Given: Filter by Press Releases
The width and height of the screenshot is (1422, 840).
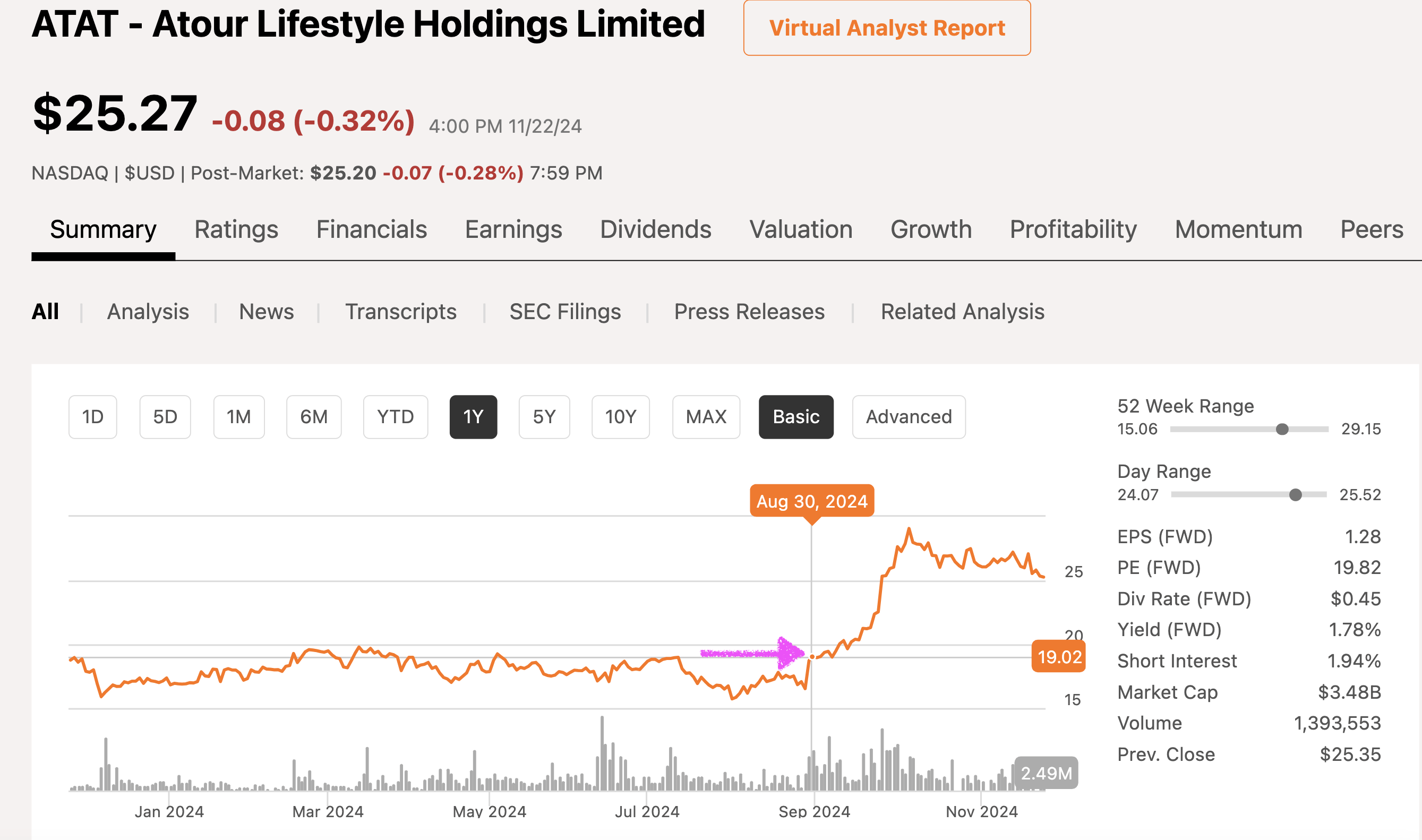Looking at the screenshot, I should click(x=749, y=312).
